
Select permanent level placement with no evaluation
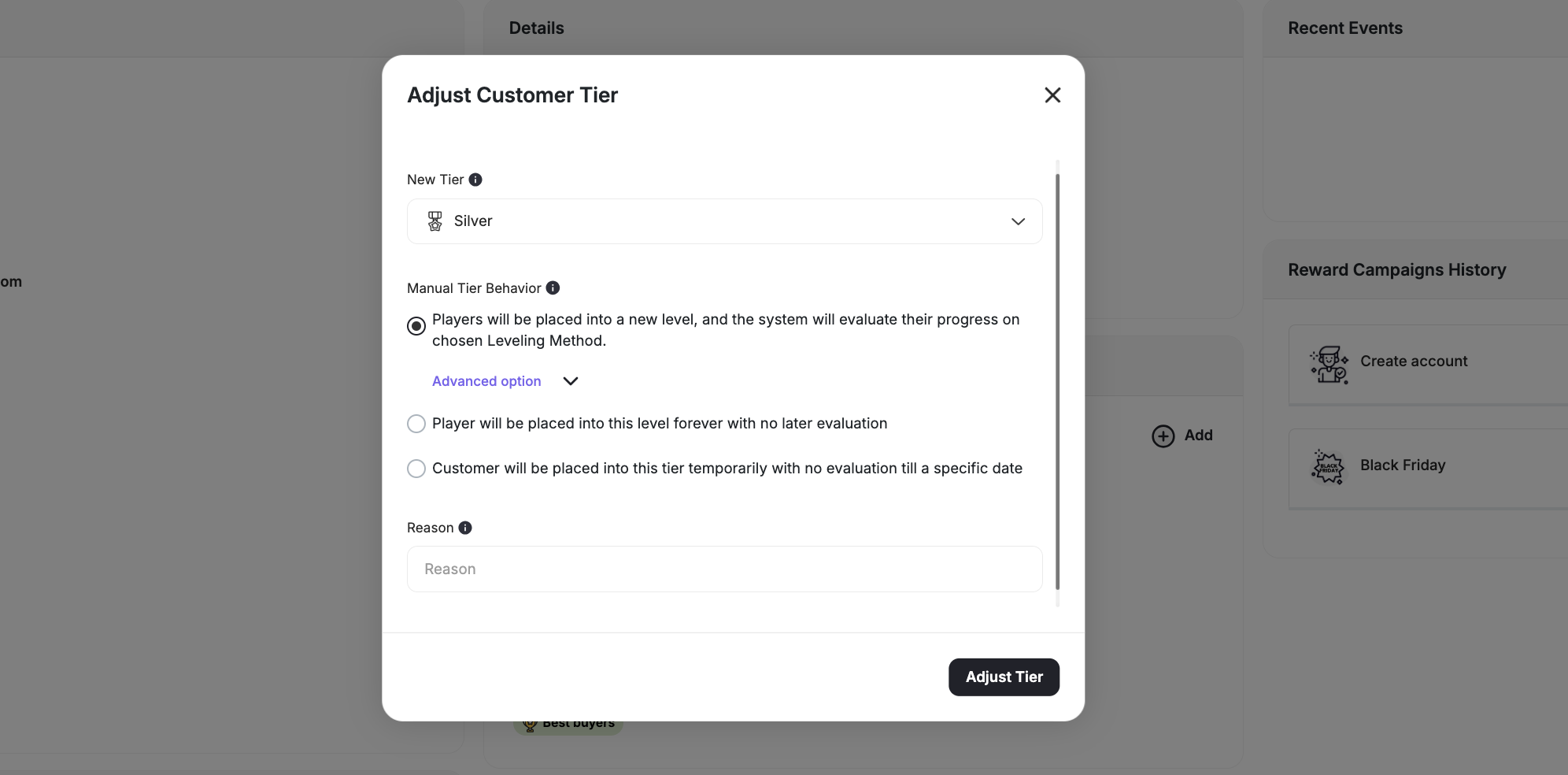click(x=416, y=424)
